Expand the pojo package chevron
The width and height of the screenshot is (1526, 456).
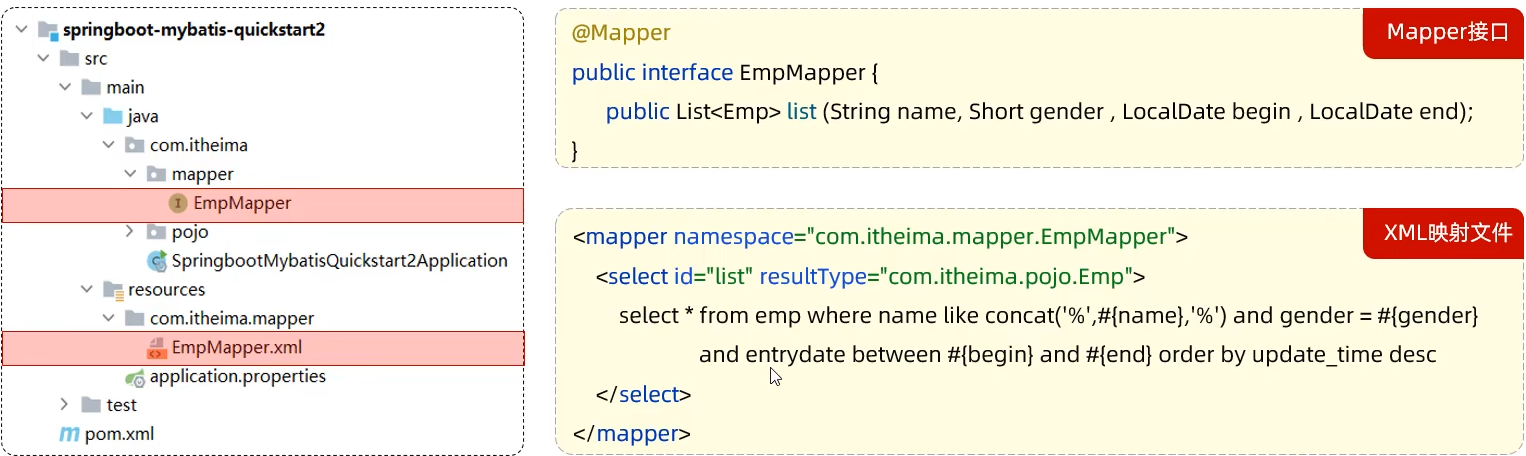click(x=130, y=232)
